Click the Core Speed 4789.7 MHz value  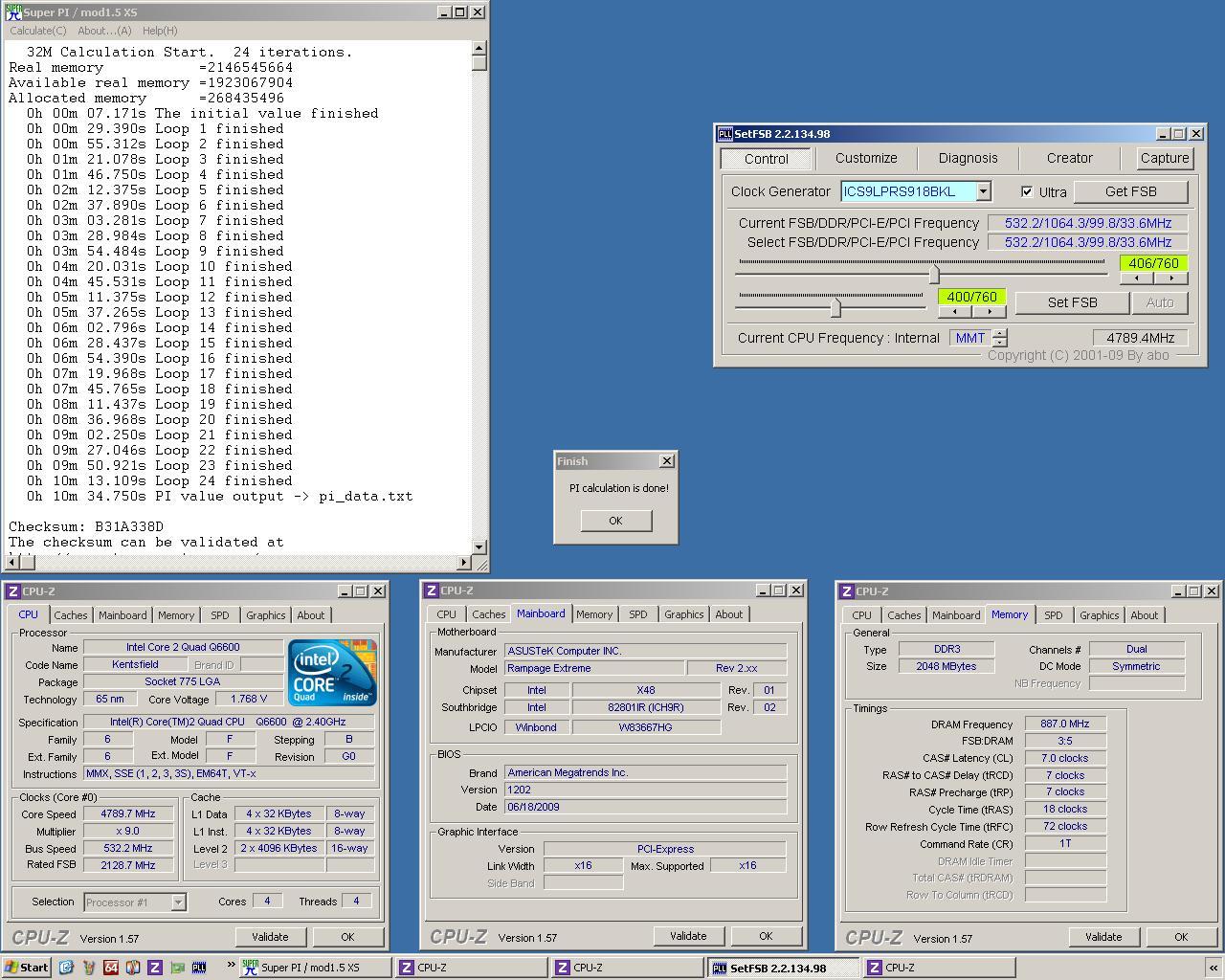coord(128,813)
